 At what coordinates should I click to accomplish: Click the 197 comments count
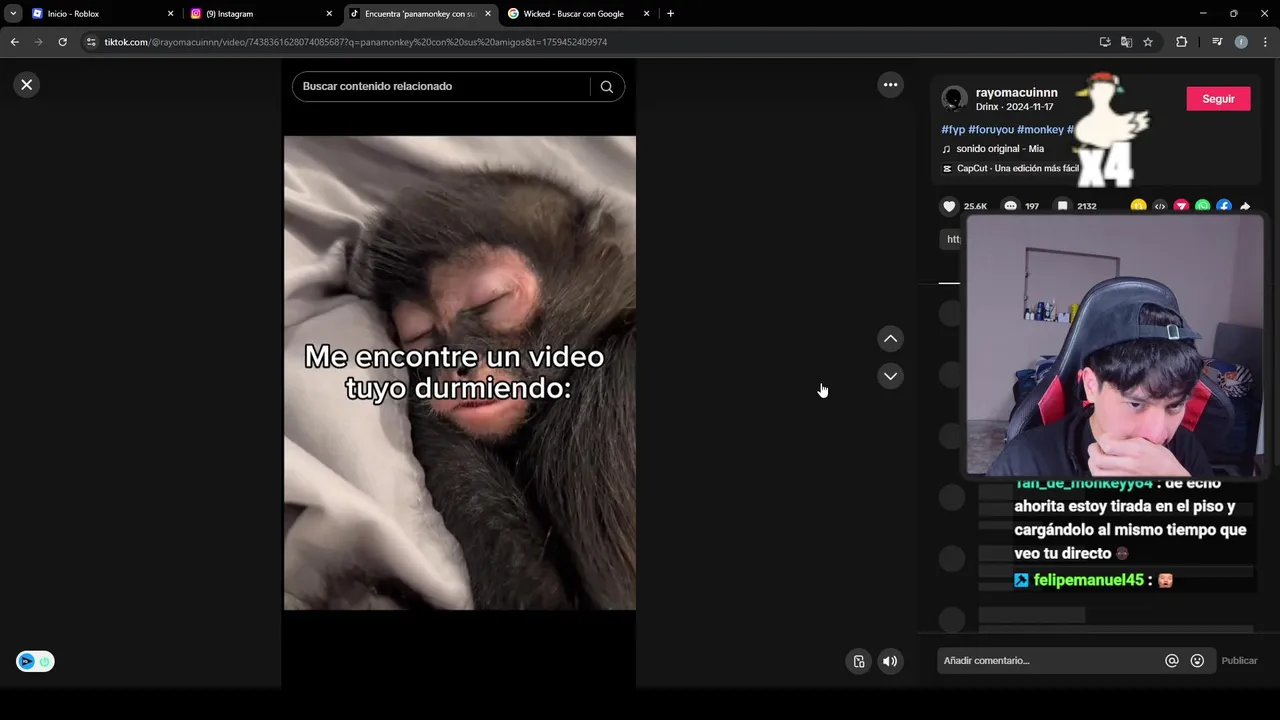click(x=1032, y=206)
